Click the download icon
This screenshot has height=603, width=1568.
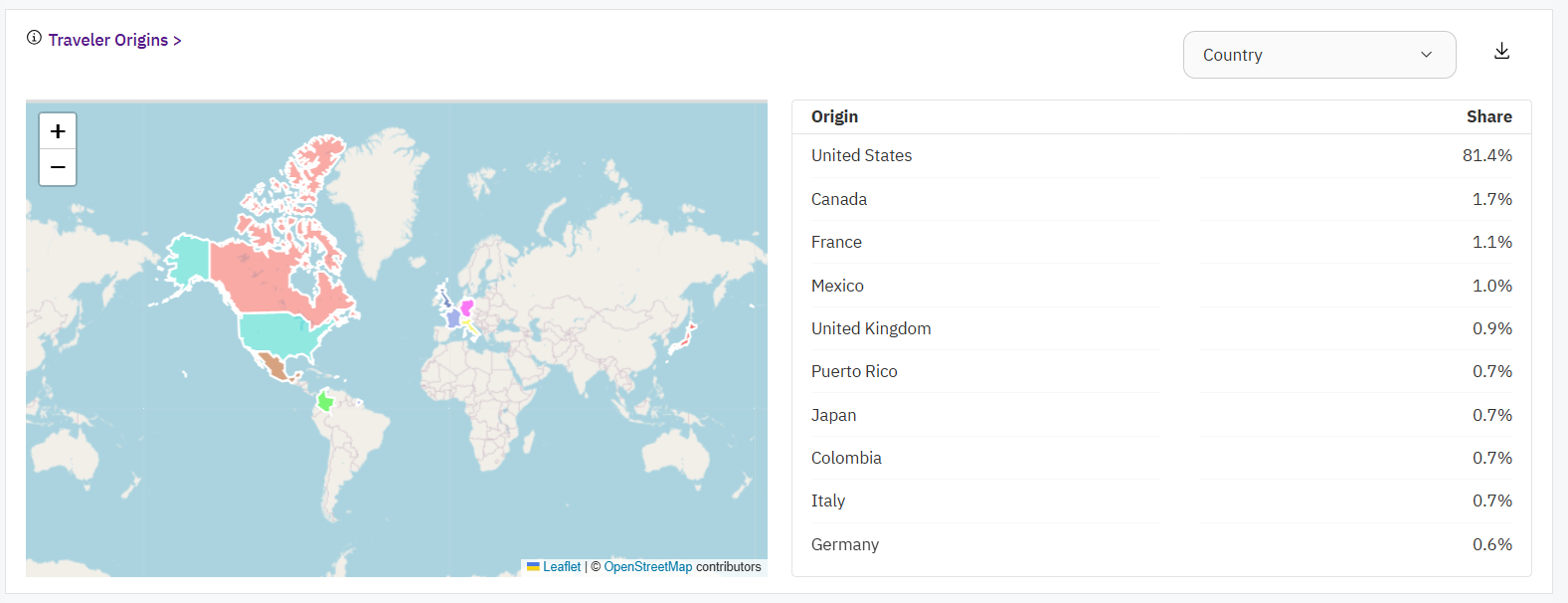[x=1501, y=52]
